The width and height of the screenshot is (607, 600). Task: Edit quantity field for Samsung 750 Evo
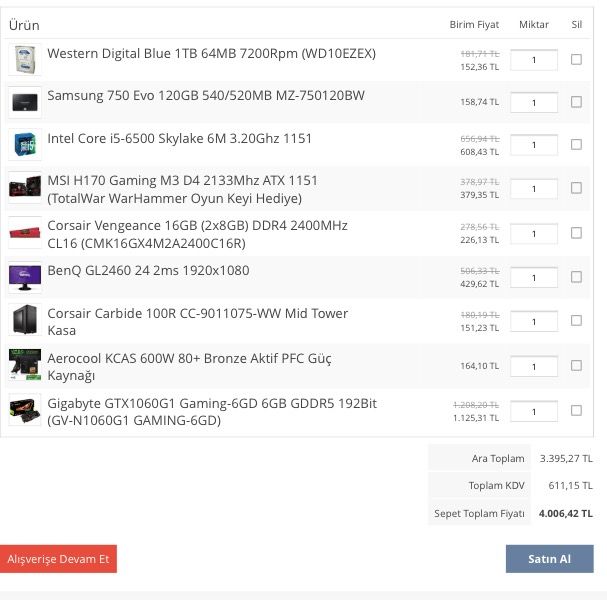pos(534,103)
